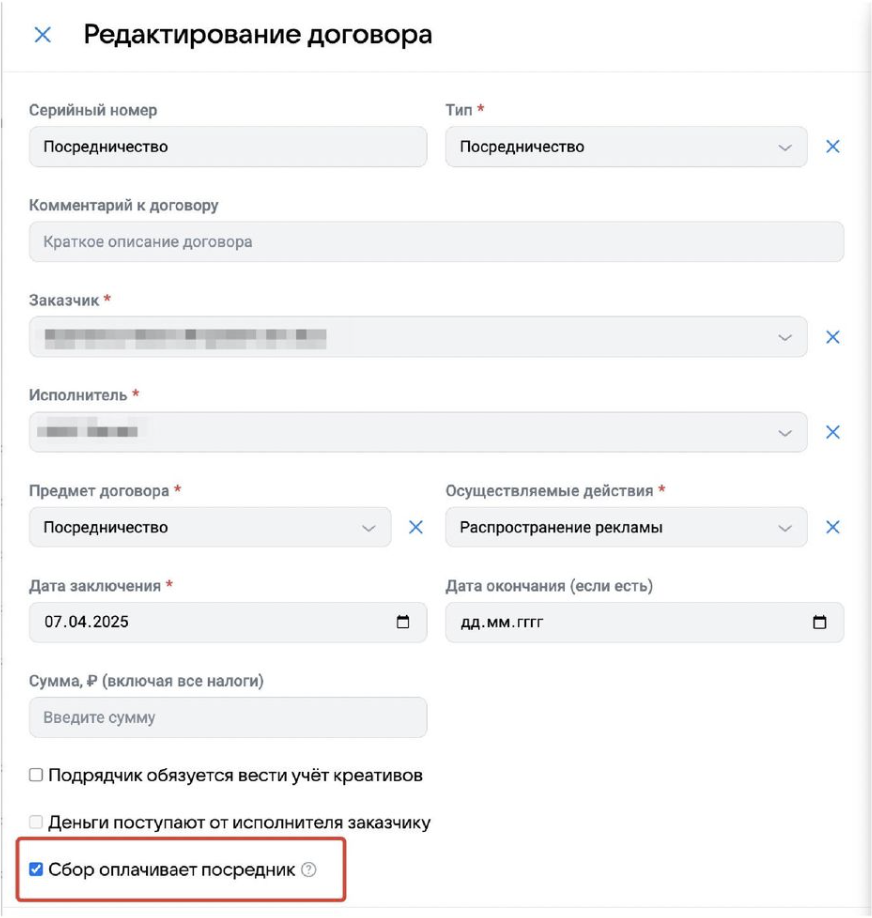Image resolution: width=872 pixels, height=918 pixels.
Task: Focus the 'Введите сумму' amount field
Action: tap(228, 717)
